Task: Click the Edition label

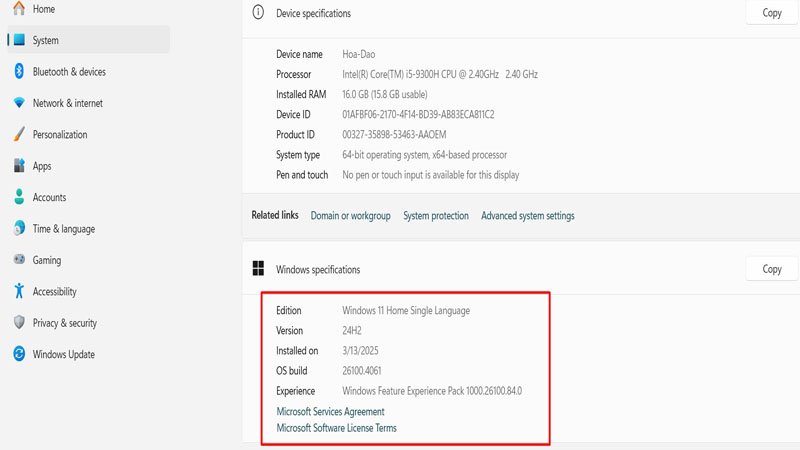Action: pos(289,311)
